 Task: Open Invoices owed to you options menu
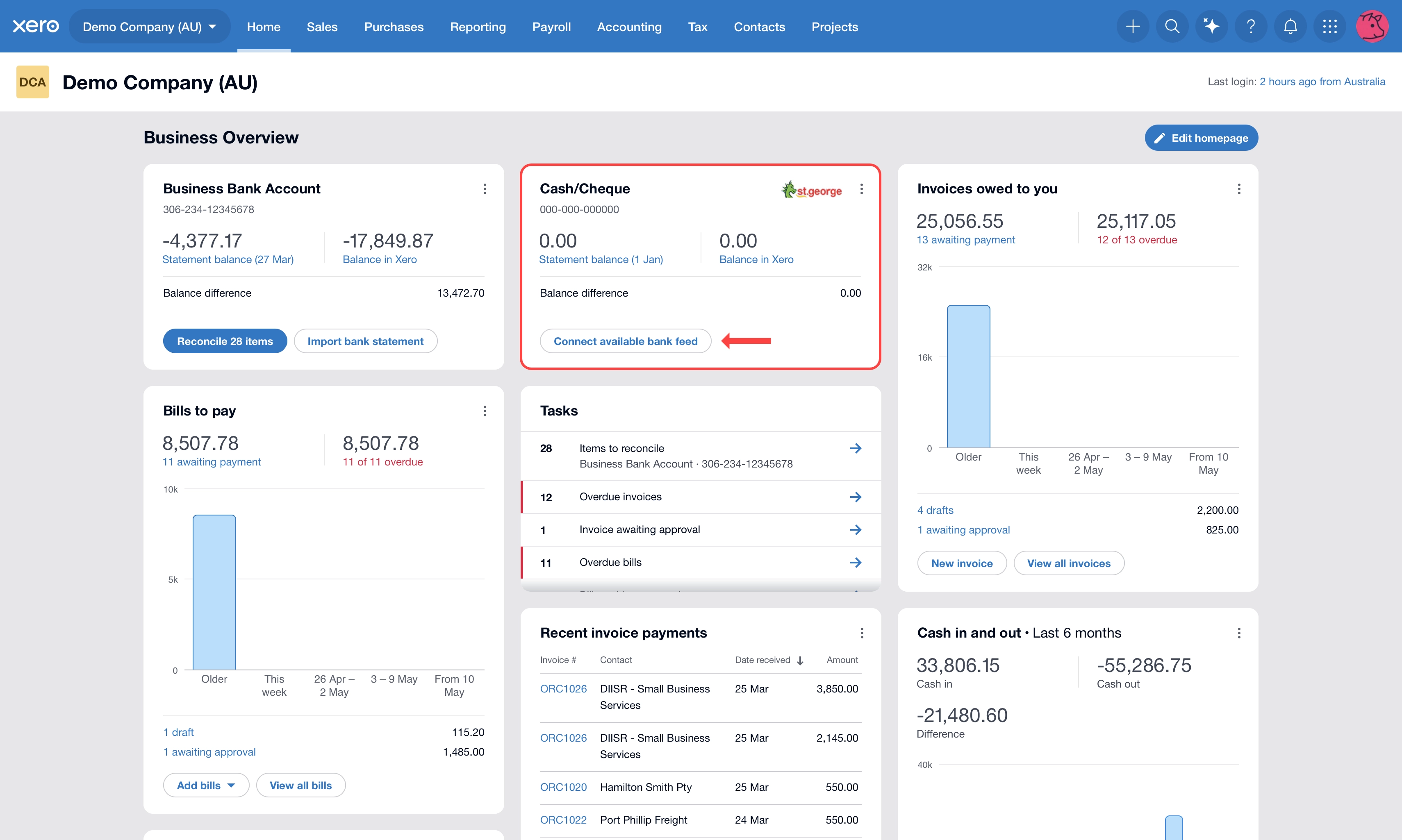(1239, 189)
